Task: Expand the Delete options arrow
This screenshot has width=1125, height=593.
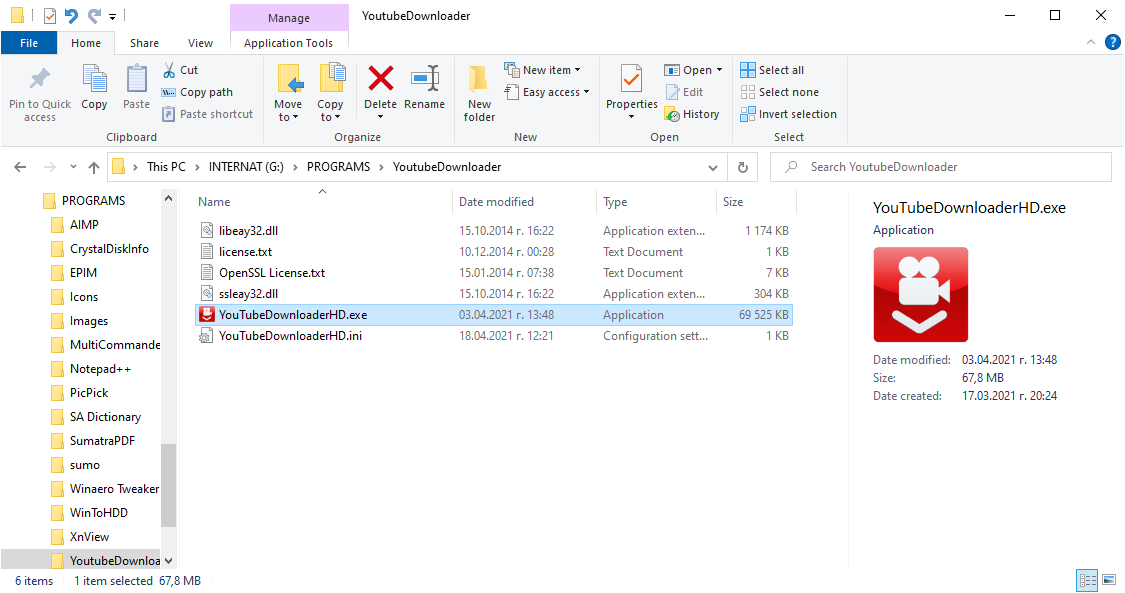Action: click(380, 117)
